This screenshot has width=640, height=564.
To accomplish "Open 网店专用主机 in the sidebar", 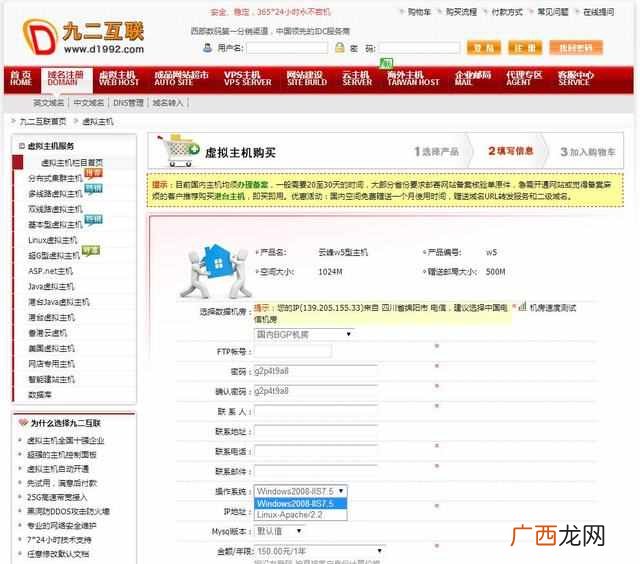I will tap(51, 364).
